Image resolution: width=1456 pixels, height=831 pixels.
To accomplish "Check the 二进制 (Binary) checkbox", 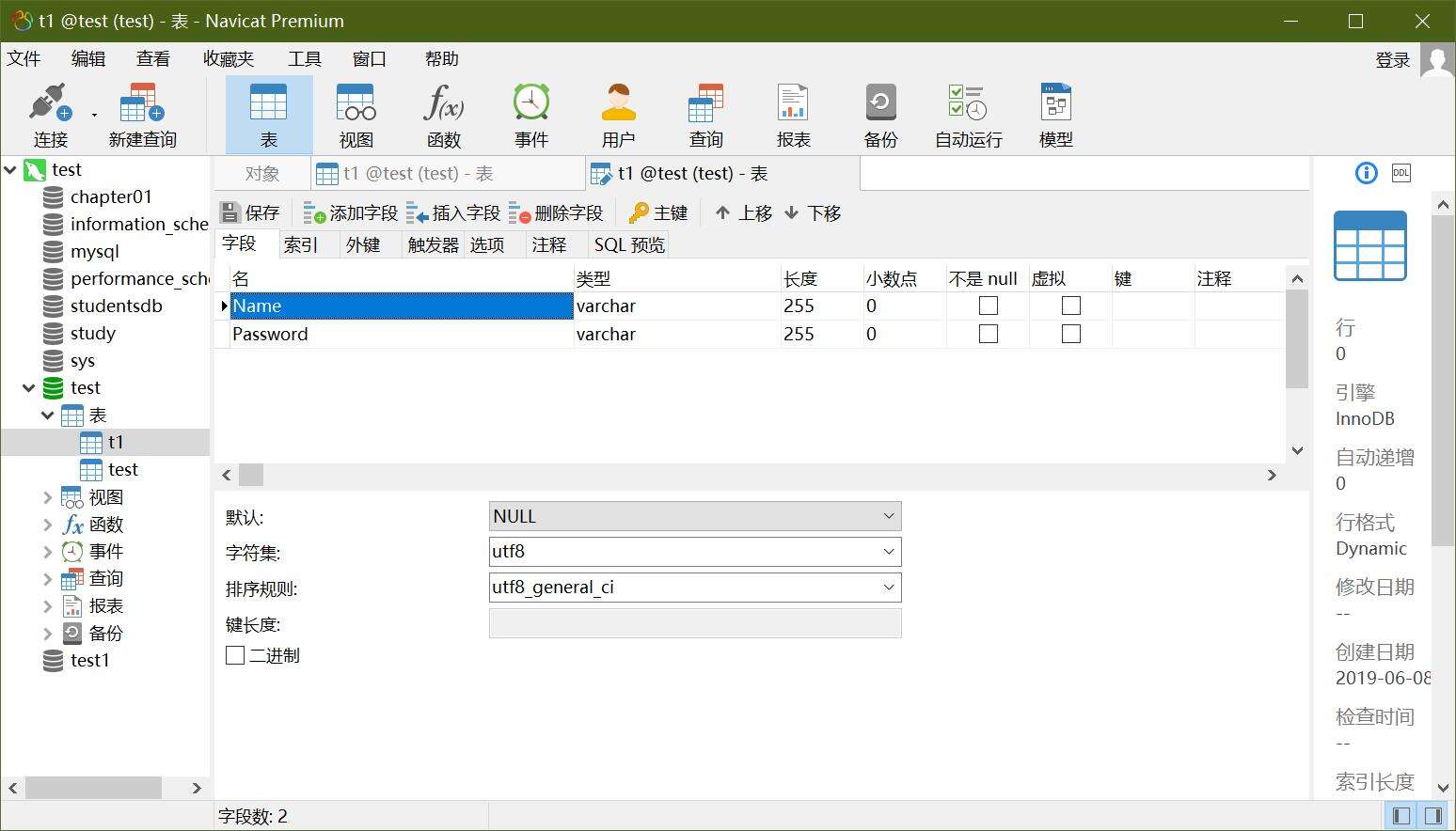I will tap(235, 655).
